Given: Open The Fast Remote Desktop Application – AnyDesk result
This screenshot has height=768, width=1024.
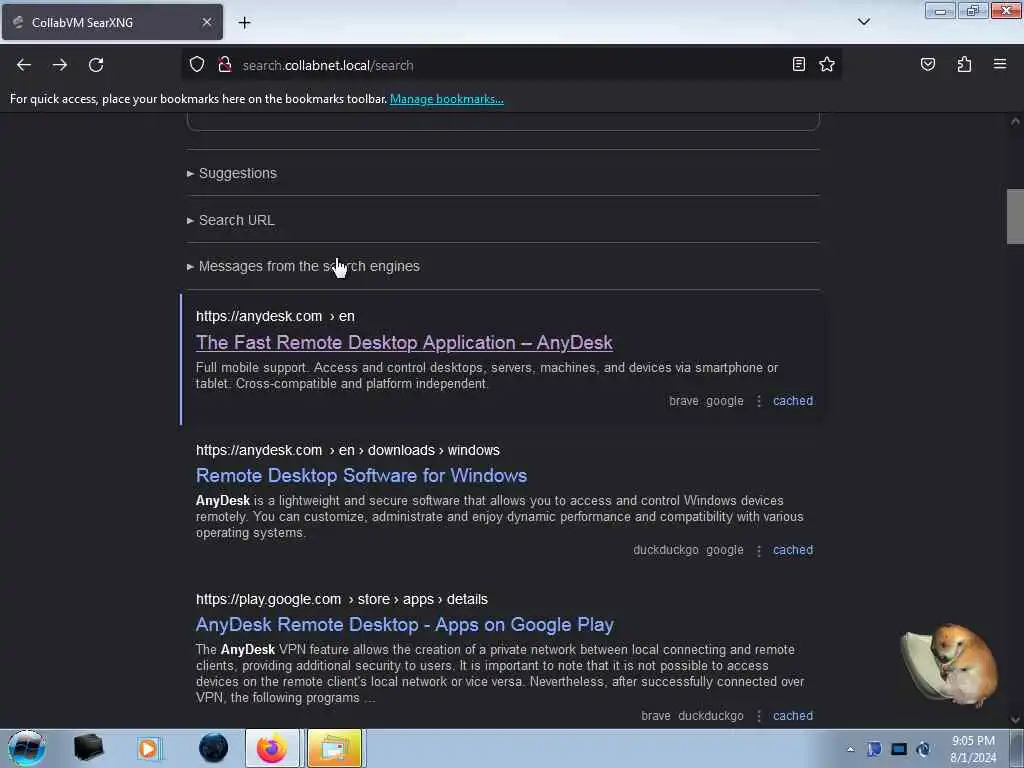Looking at the screenshot, I should tap(404, 342).
